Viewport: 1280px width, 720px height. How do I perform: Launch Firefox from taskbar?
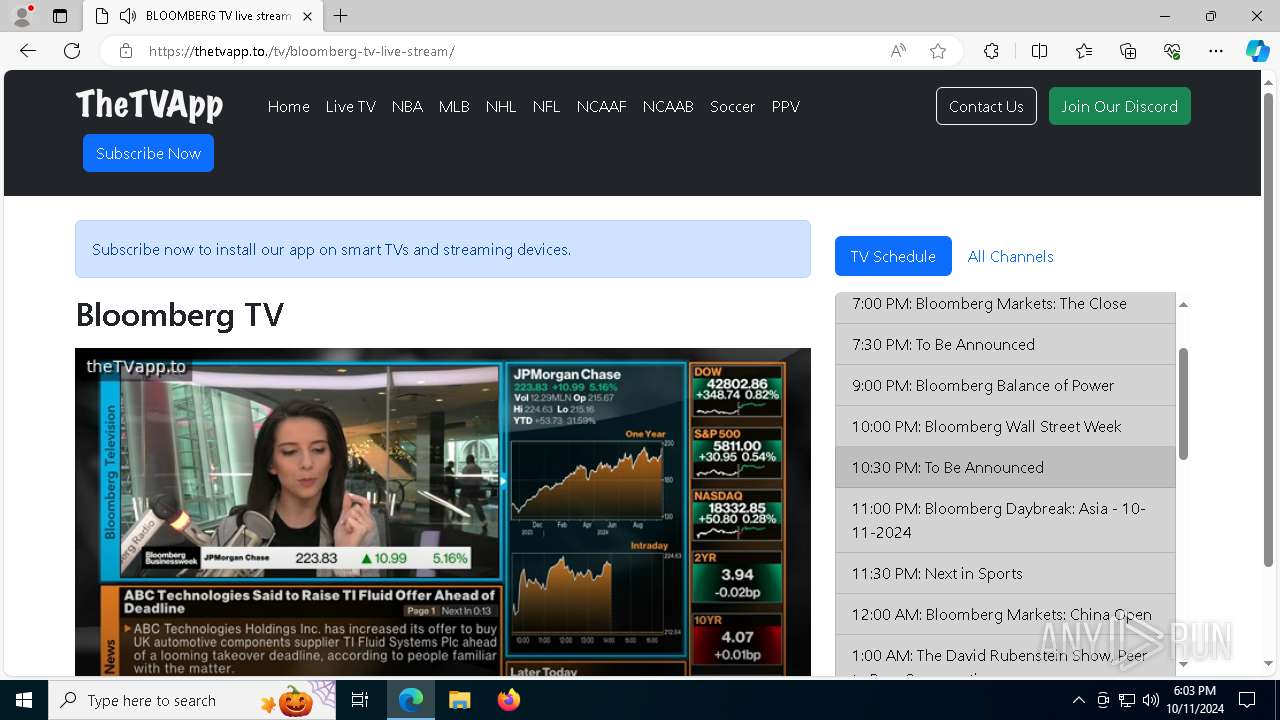[x=508, y=700]
